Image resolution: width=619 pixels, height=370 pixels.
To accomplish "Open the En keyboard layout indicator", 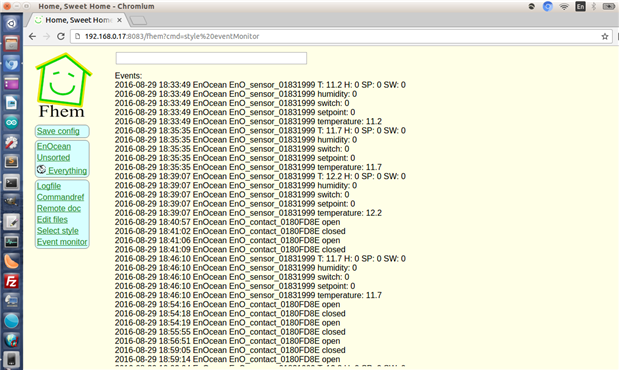I will coord(580,6).
